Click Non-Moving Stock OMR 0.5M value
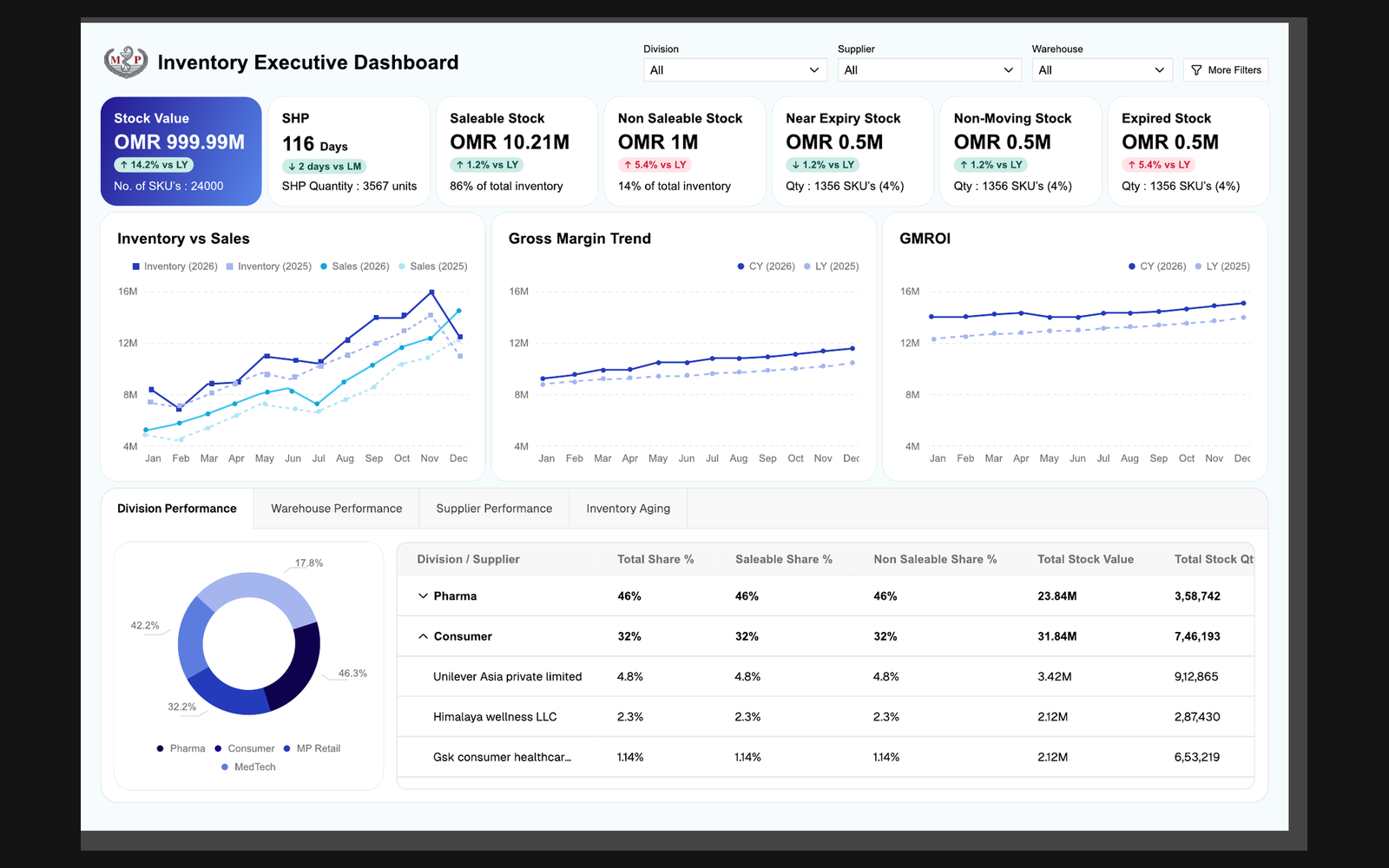The height and width of the screenshot is (868, 1389). pyautogui.click(x=1002, y=141)
